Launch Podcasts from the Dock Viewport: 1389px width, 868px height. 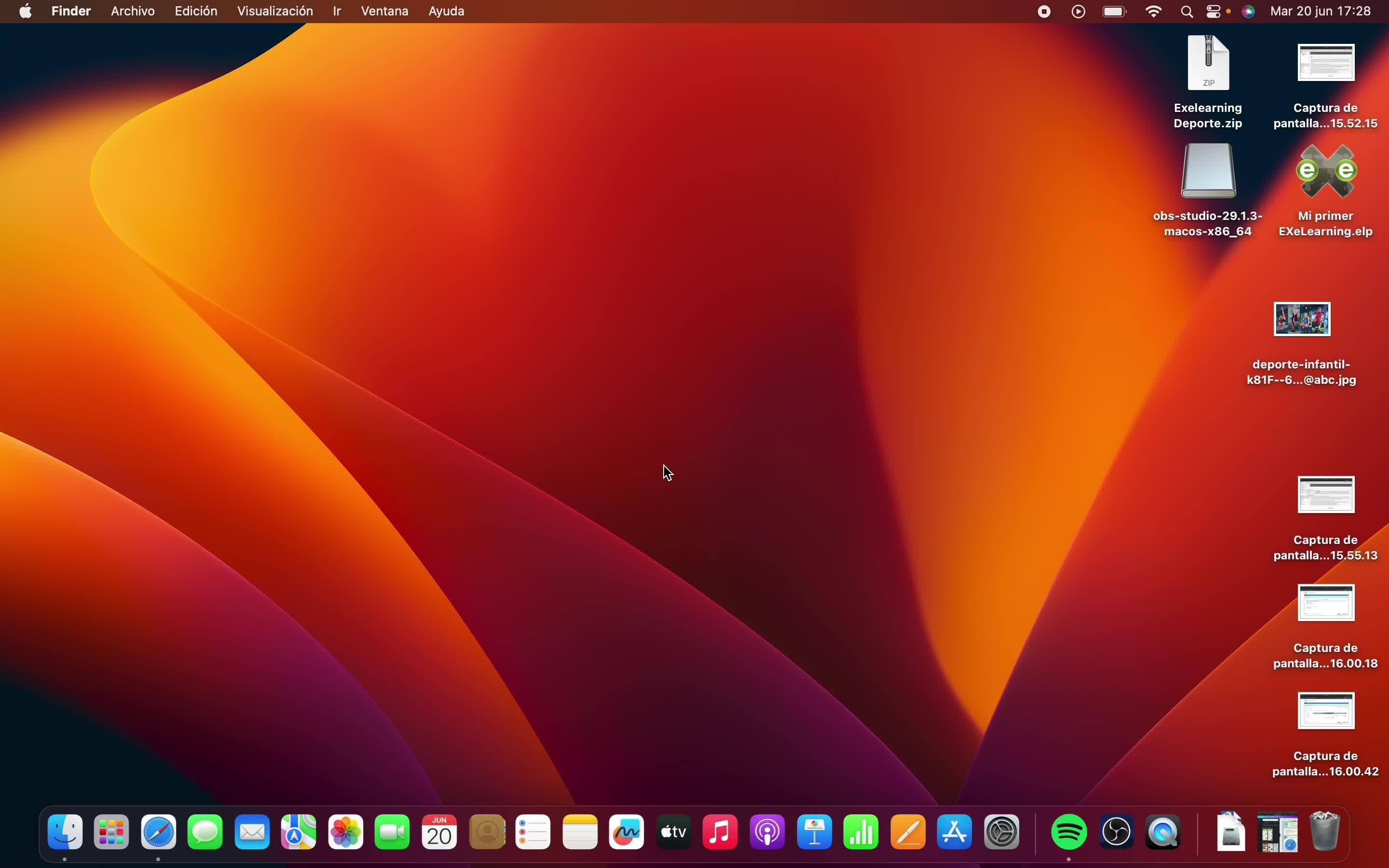point(767,832)
